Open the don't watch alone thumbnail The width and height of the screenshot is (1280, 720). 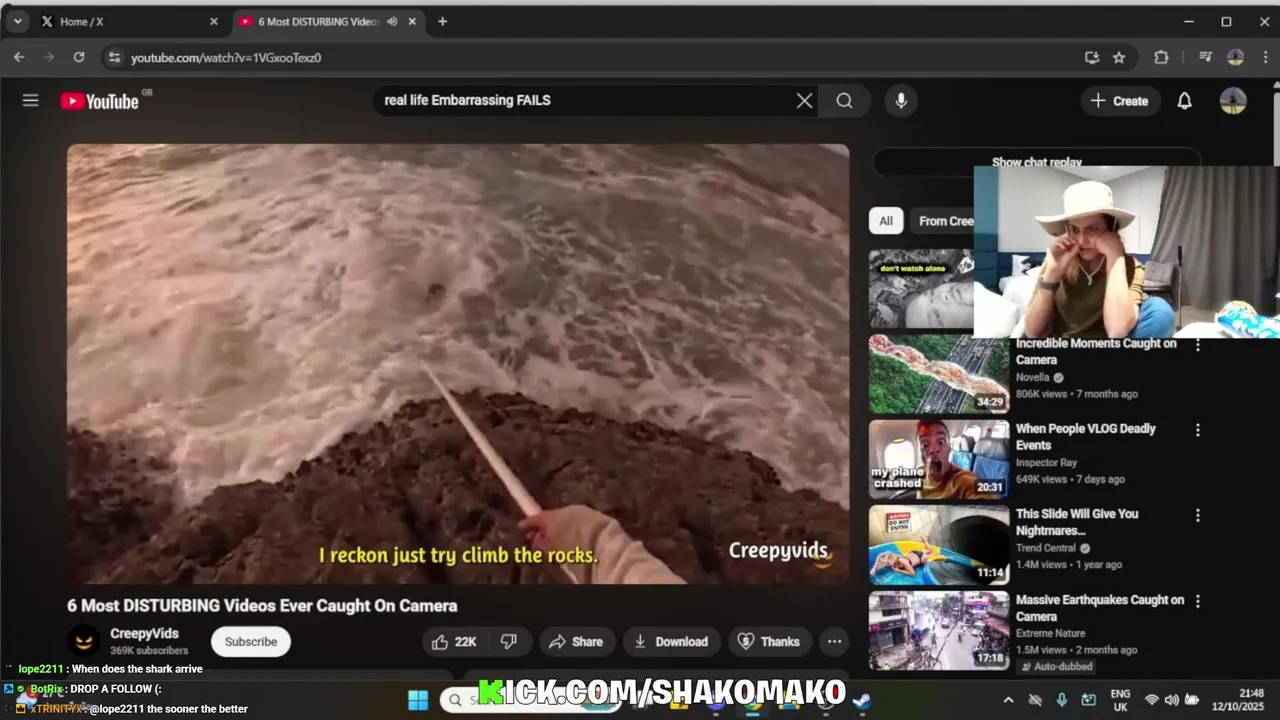(x=921, y=289)
